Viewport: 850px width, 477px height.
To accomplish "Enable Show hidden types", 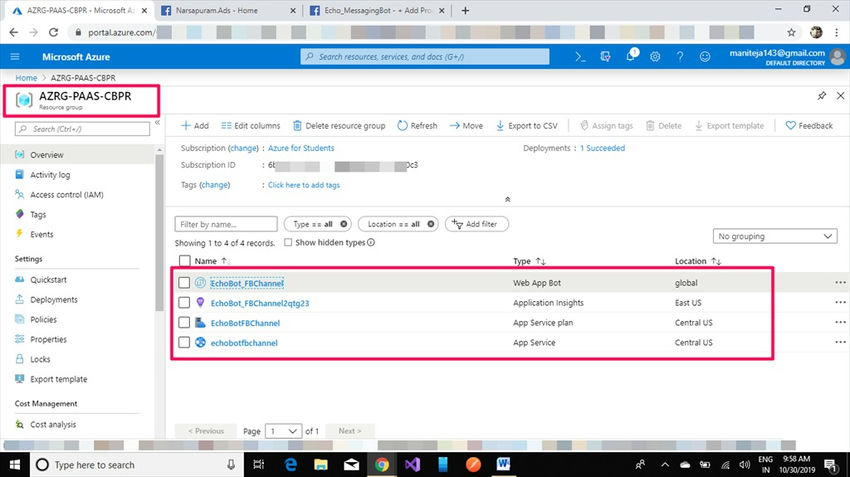I will [288, 242].
